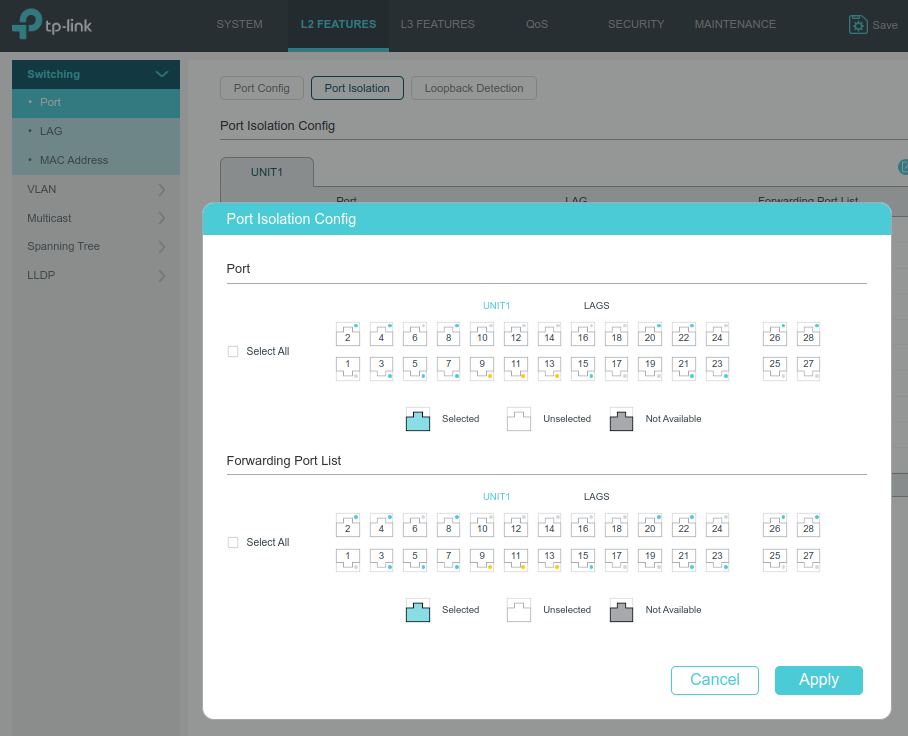Image resolution: width=908 pixels, height=736 pixels.
Task: Select port 11 in Forwarding Port List
Action: [x=515, y=560]
